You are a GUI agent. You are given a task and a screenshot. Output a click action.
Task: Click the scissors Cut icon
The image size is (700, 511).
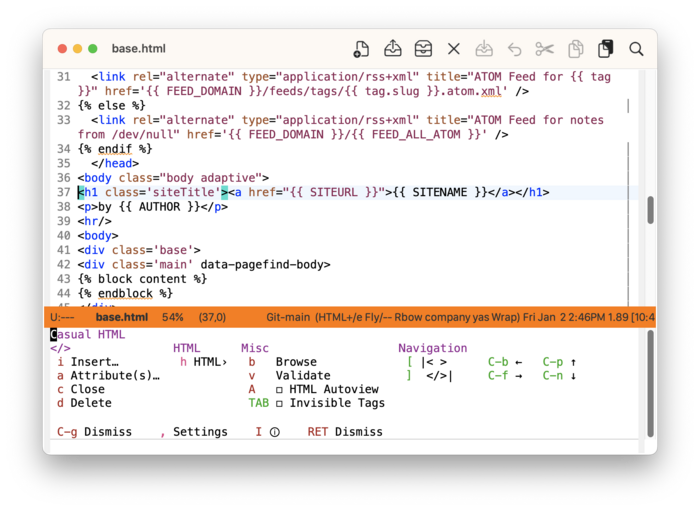(544, 49)
